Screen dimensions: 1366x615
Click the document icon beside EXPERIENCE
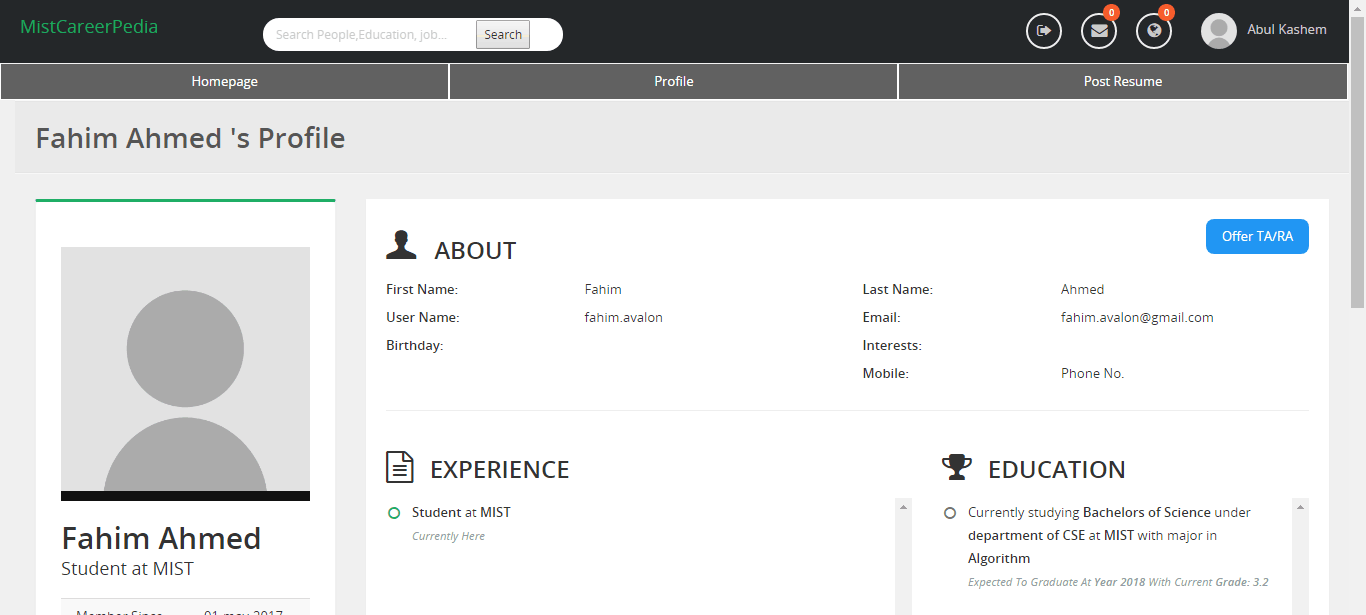click(x=399, y=466)
